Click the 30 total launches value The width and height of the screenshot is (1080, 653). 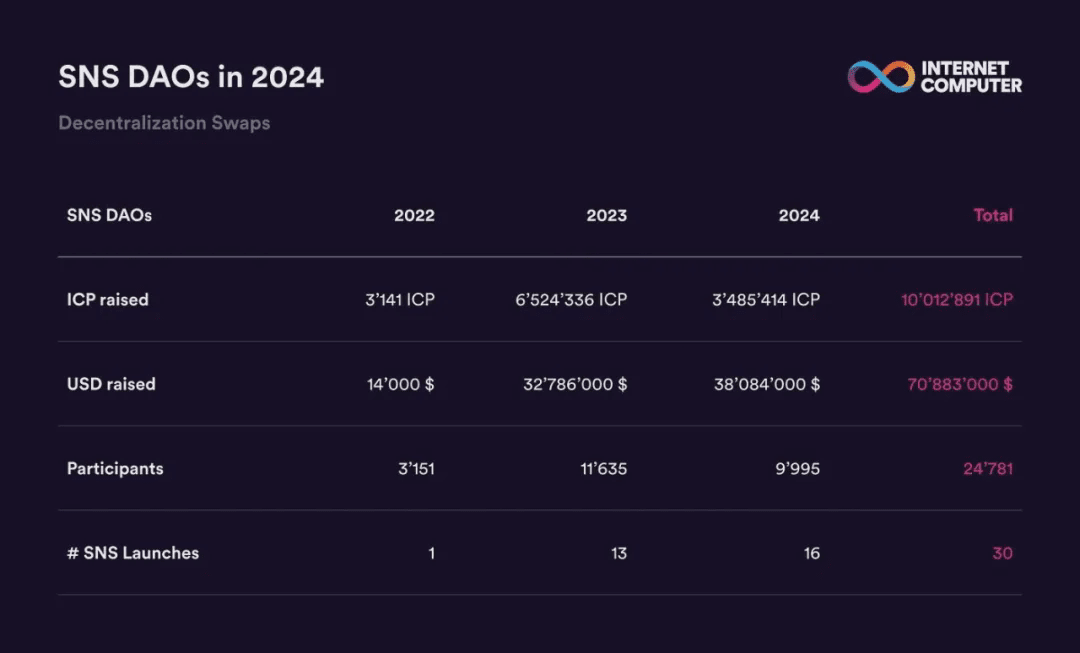click(1002, 553)
